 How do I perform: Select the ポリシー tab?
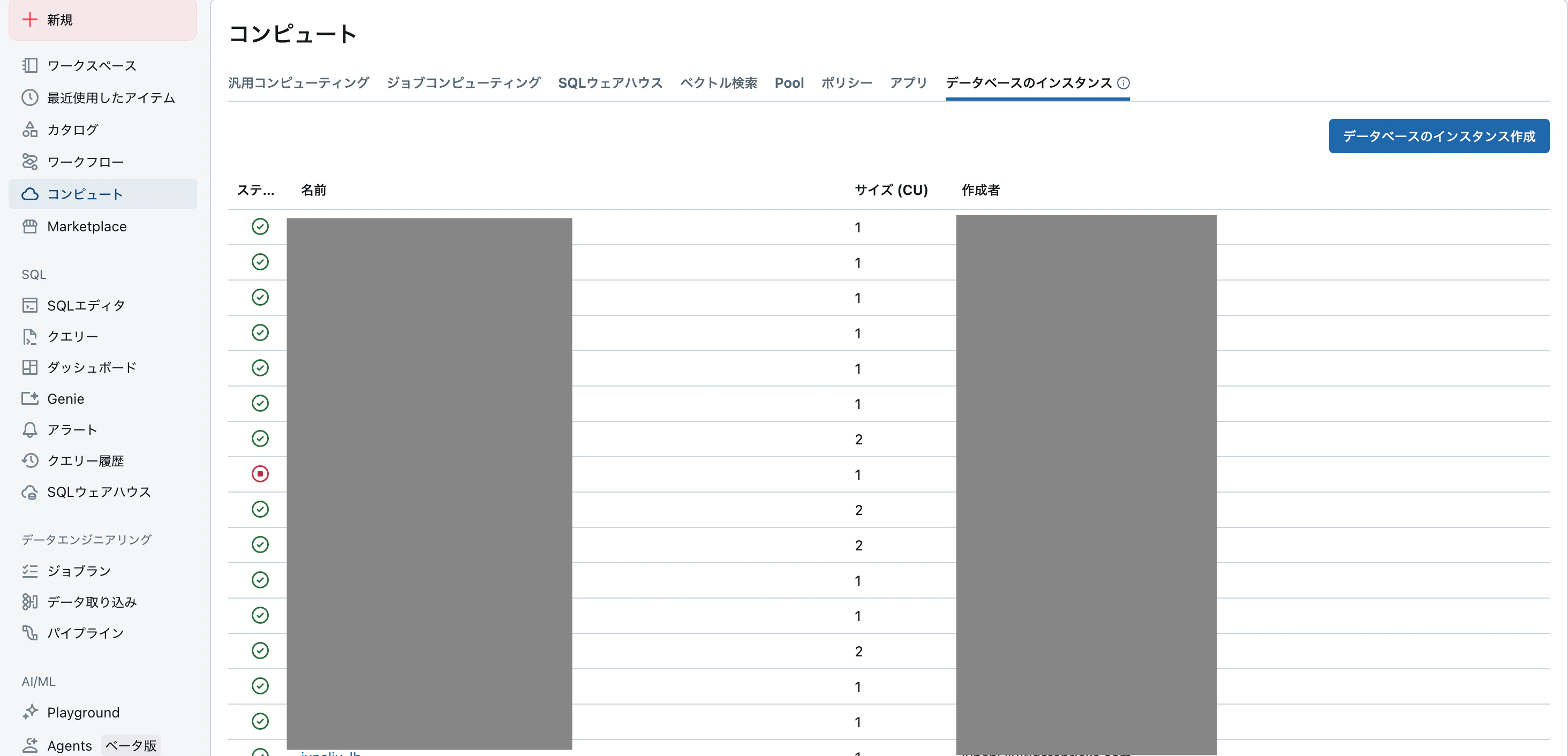click(847, 83)
